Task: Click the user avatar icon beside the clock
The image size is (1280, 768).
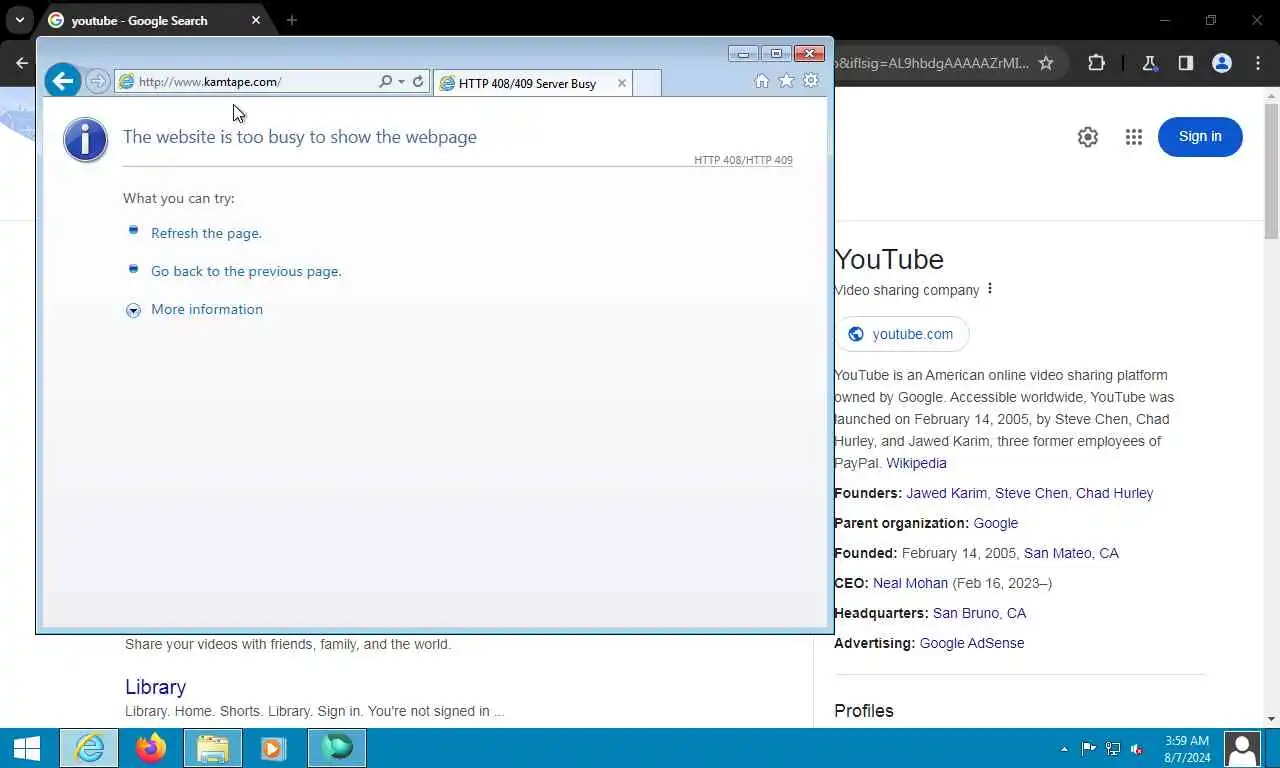Action: click(x=1242, y=748)
